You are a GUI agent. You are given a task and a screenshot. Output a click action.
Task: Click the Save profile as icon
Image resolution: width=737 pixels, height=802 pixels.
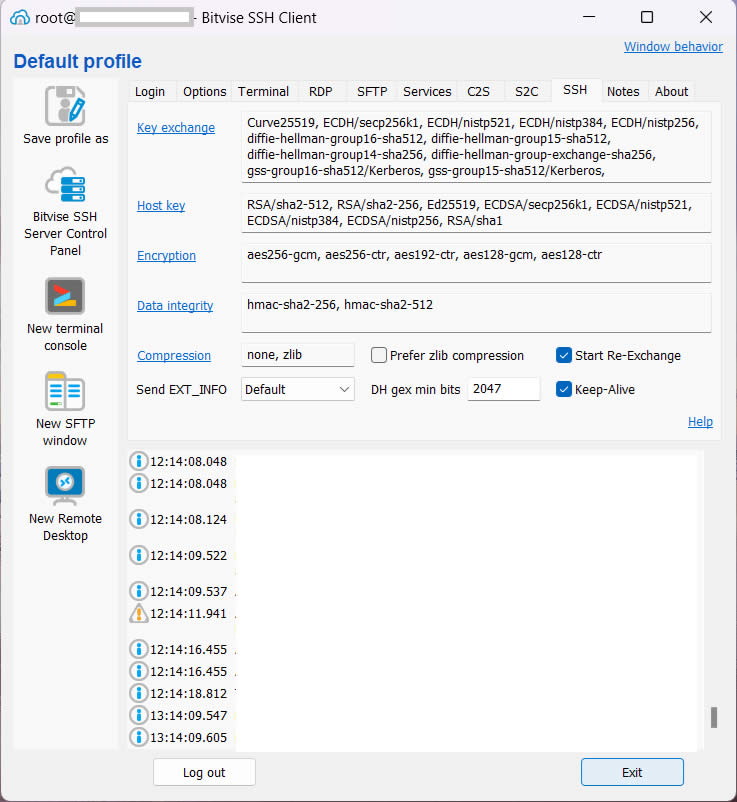[x=65, y=106]
